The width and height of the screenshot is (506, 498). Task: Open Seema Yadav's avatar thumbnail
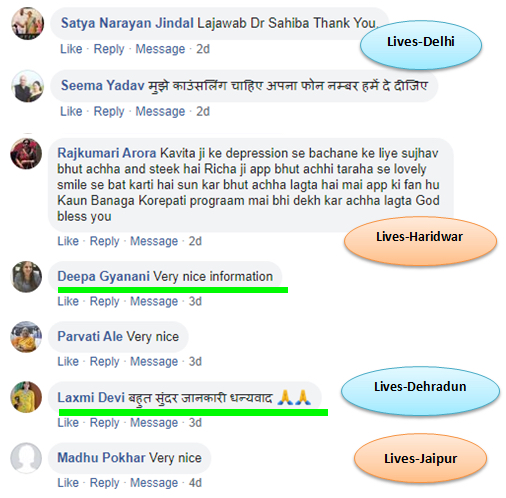[x=28, y=86]
